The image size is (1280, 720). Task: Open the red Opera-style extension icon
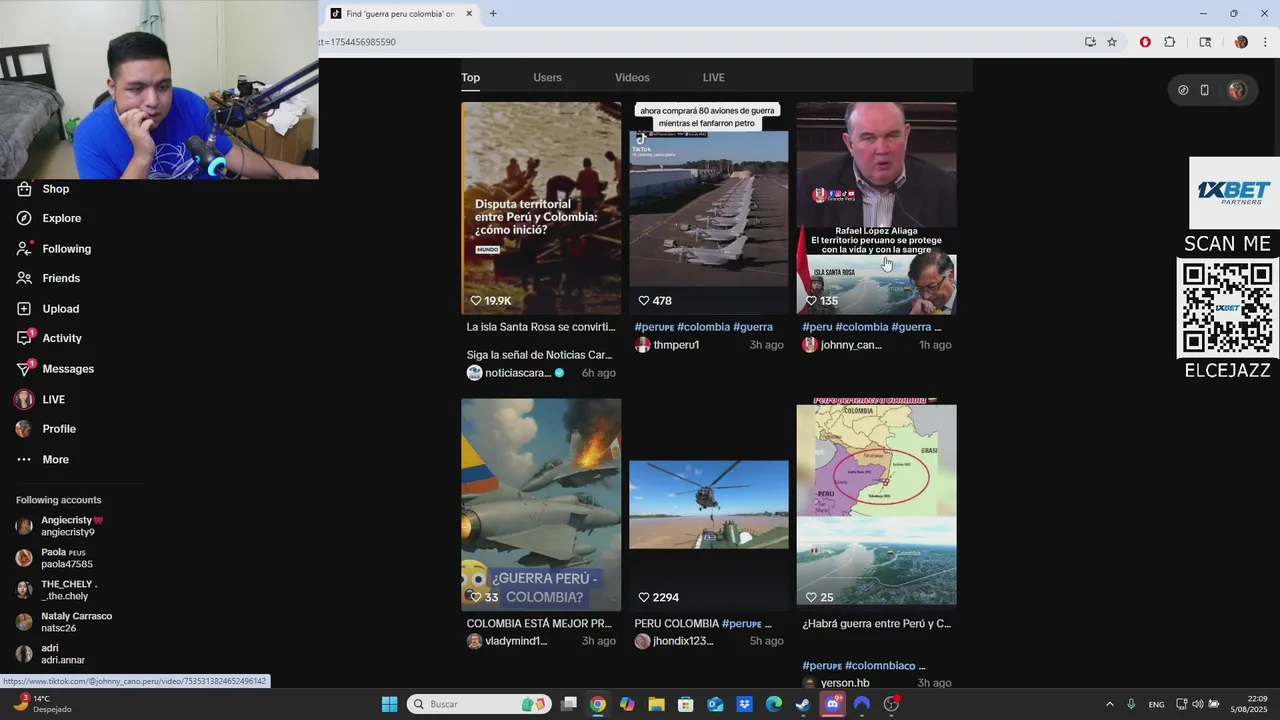coord(1145,42)
